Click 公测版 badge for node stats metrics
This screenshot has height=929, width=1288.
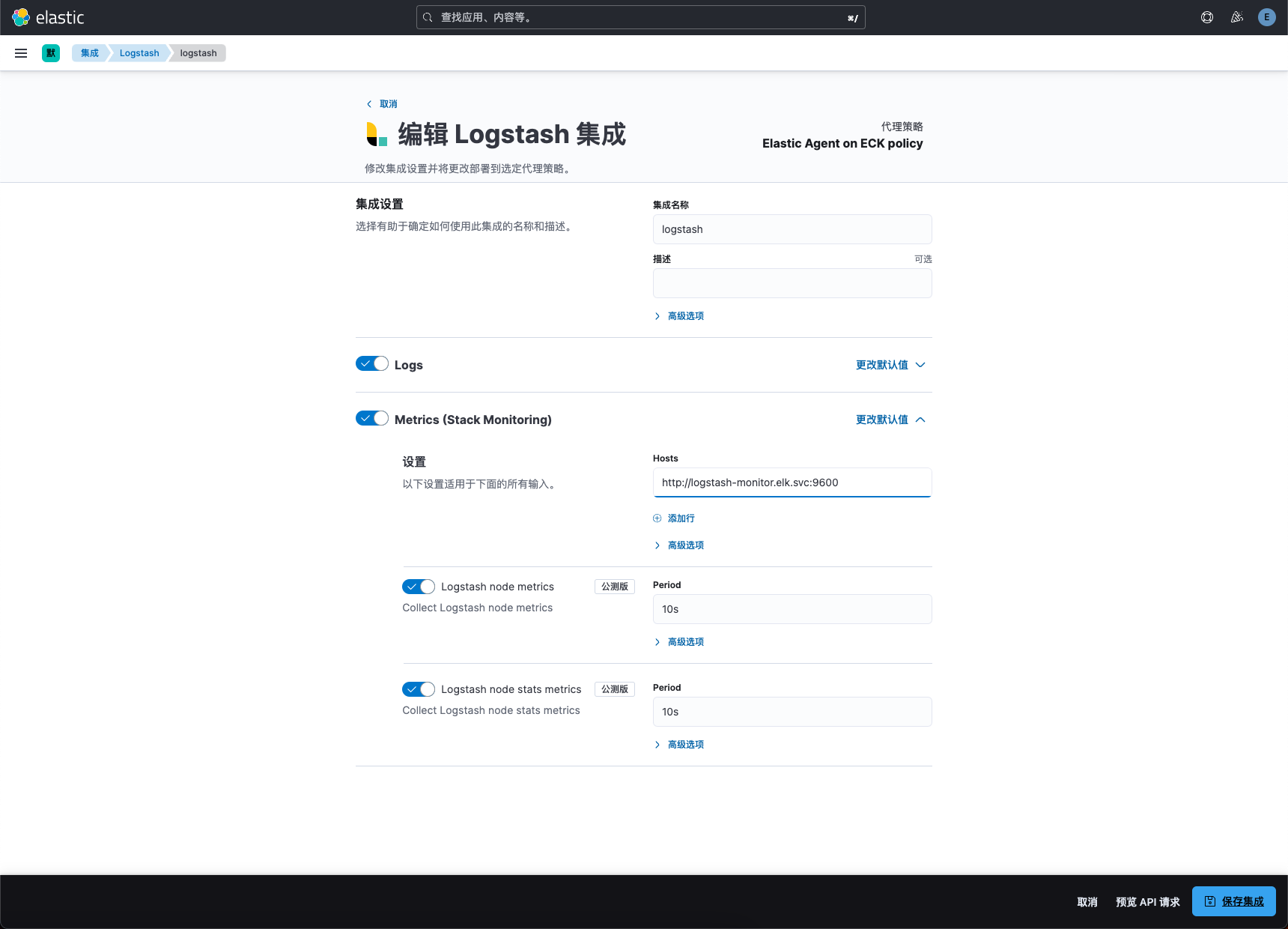[615, 689]
